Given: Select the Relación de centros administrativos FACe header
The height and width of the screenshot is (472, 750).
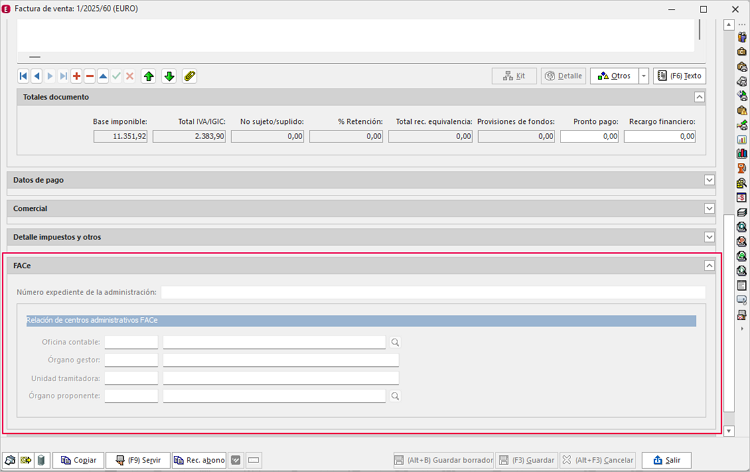Looking at the screenshot, I should coord(361,320).
